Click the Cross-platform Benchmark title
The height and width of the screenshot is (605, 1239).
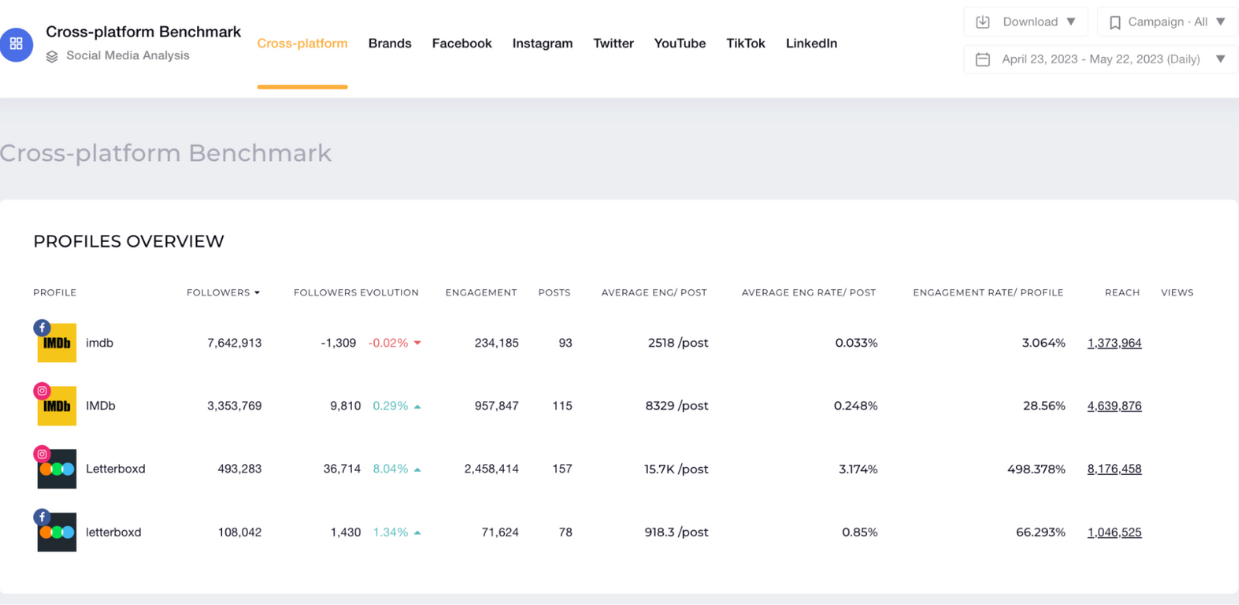144,32
